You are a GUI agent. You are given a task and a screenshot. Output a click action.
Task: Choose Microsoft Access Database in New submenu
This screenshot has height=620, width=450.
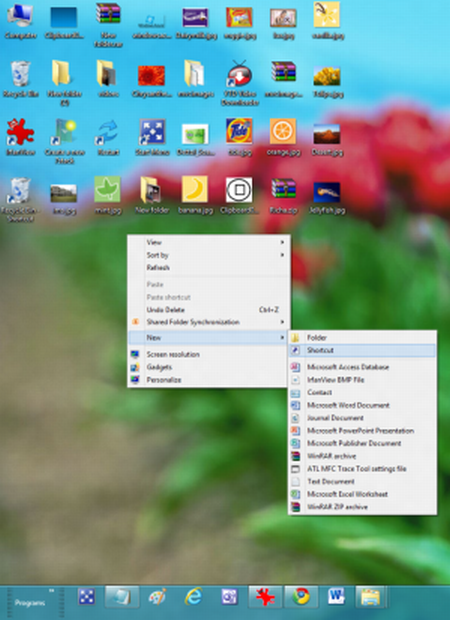point(362,367)
